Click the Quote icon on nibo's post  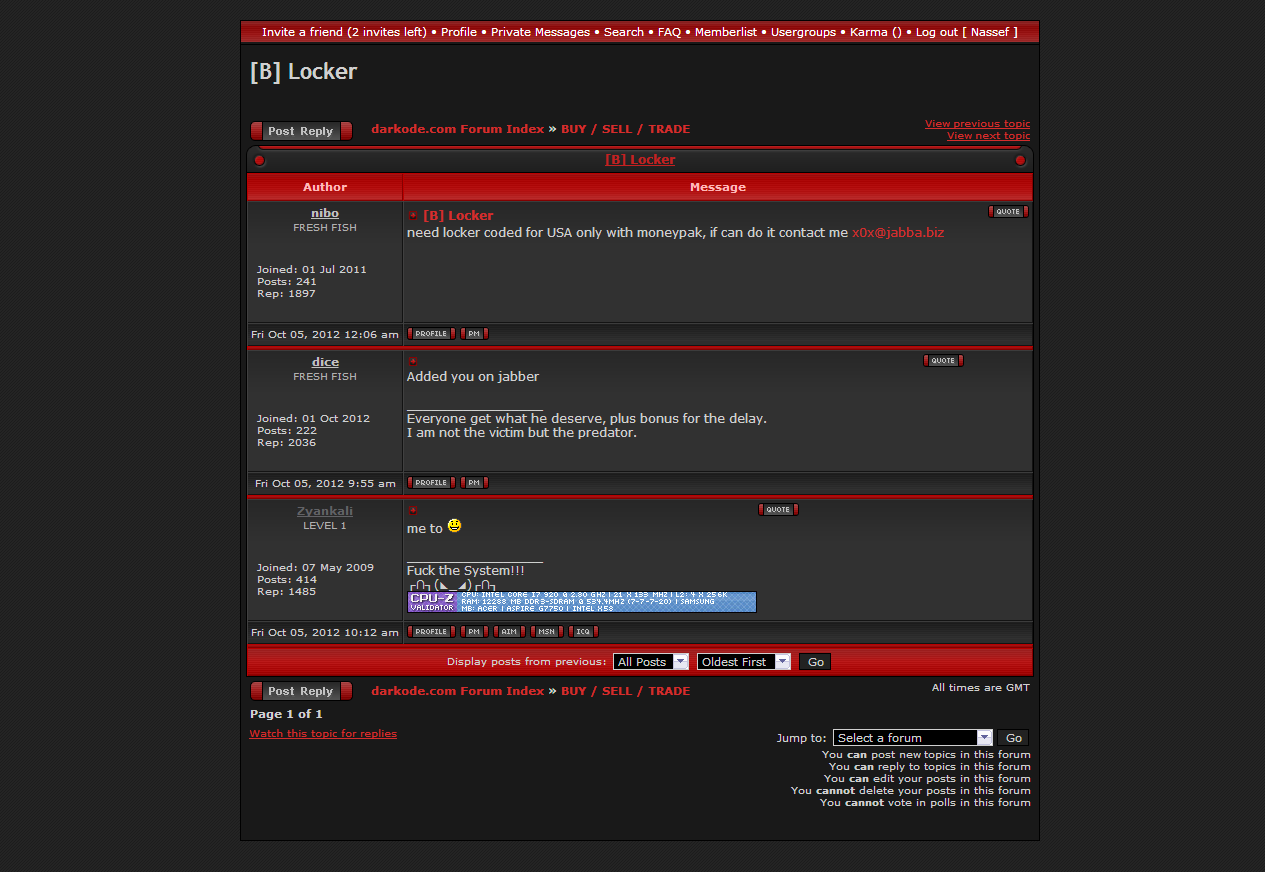pos(1008,212)
